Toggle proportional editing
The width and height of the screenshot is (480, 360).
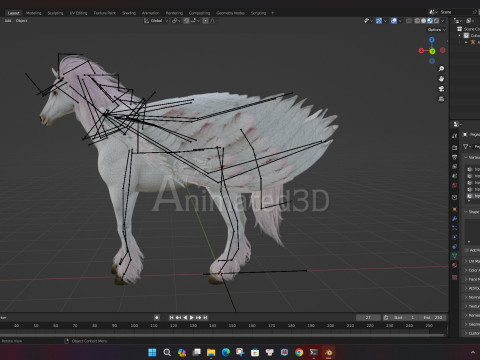click(x=205, y=21)
